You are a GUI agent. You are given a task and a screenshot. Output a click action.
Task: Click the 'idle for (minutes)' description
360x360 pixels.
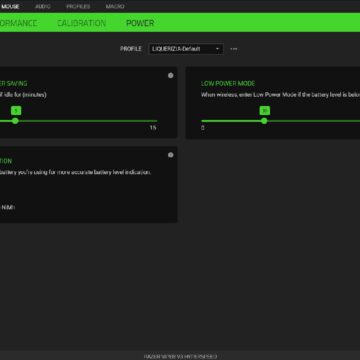[x=25, y=95]
